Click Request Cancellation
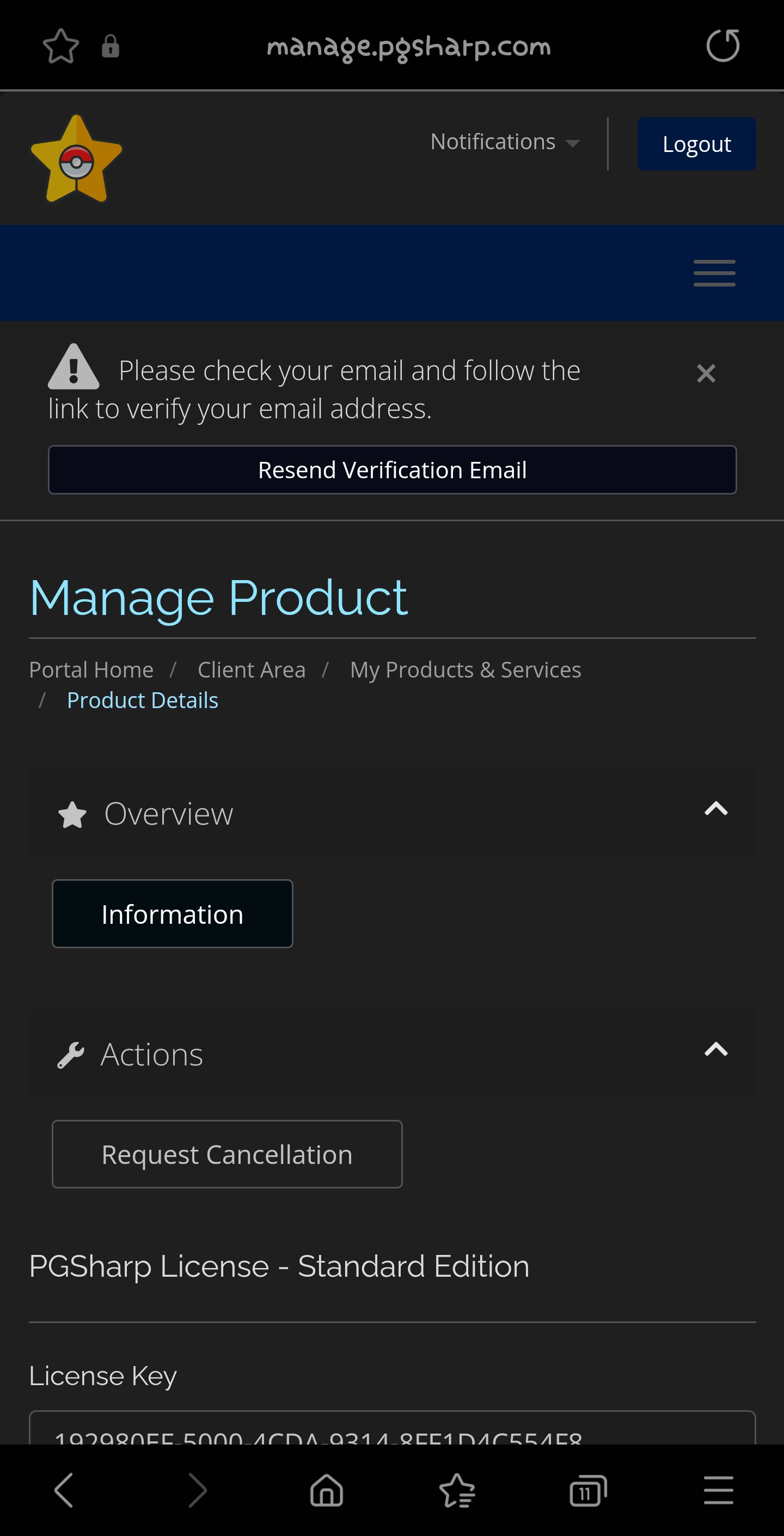 click(227, 1154)
